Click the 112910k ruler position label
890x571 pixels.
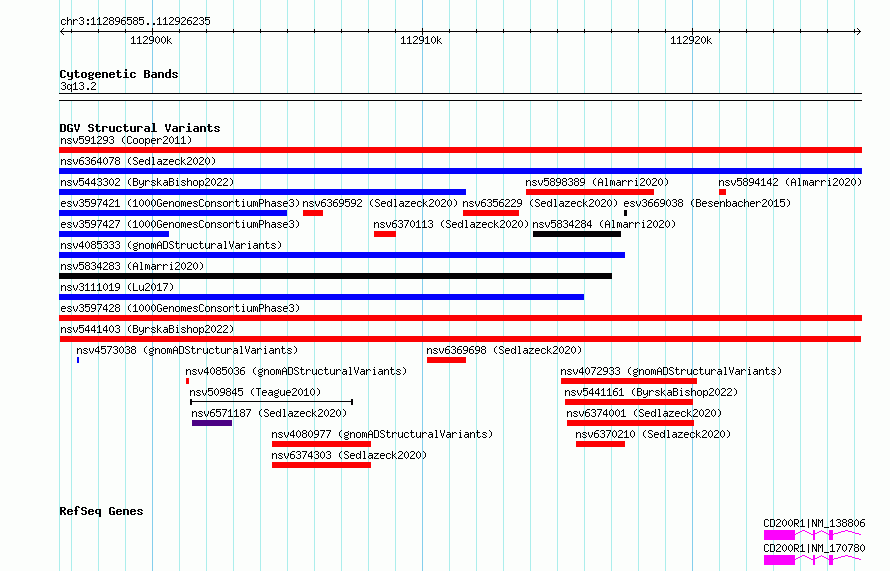tap(421, 40)
